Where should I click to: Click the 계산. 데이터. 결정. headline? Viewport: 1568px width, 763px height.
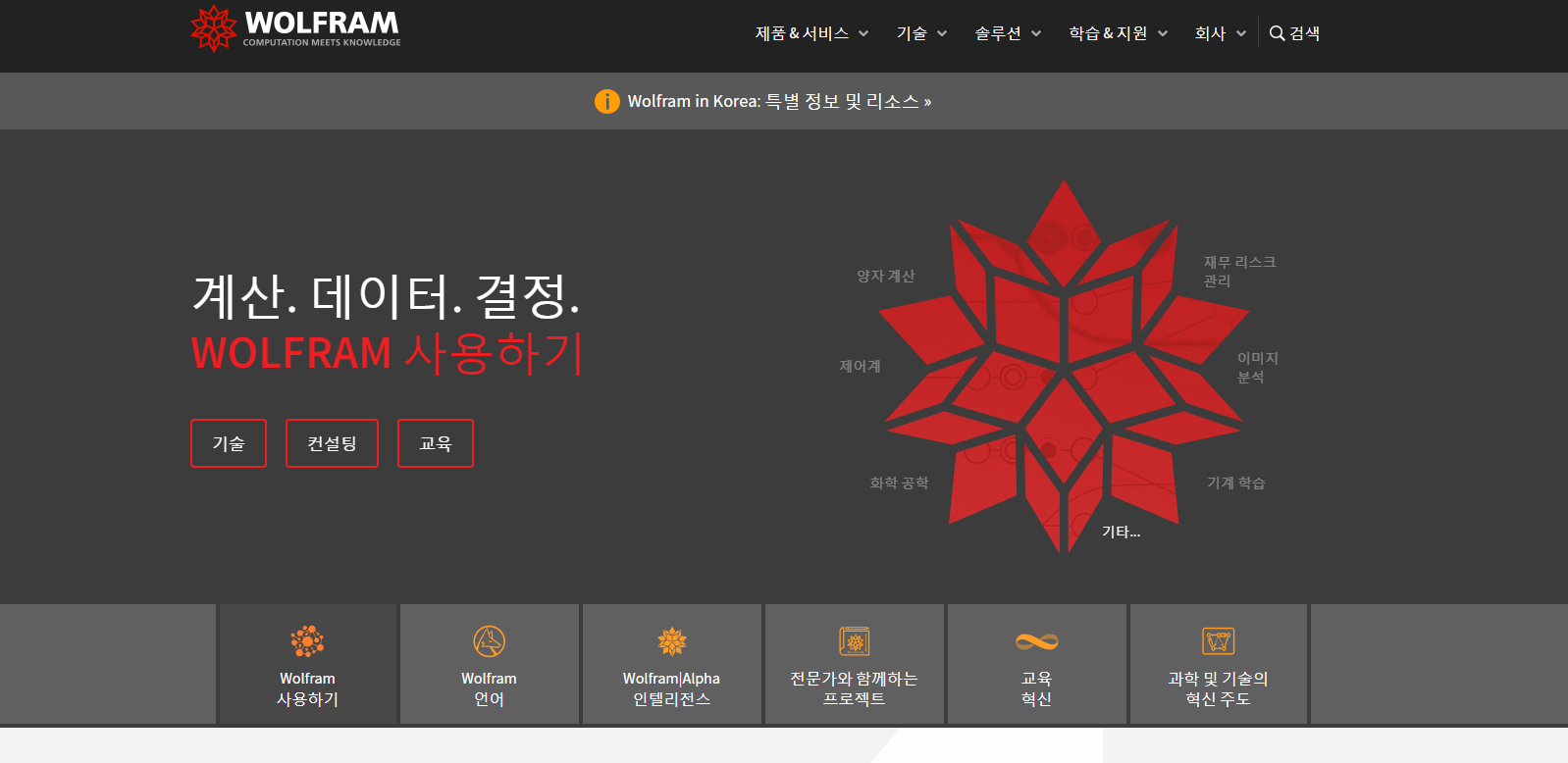coord(387,295)
